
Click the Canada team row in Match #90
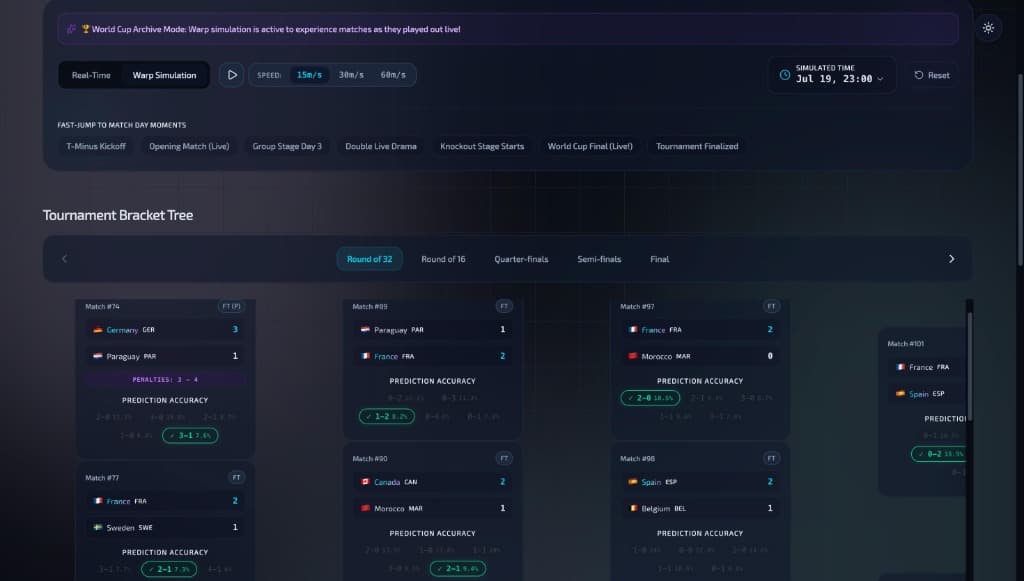432,482
